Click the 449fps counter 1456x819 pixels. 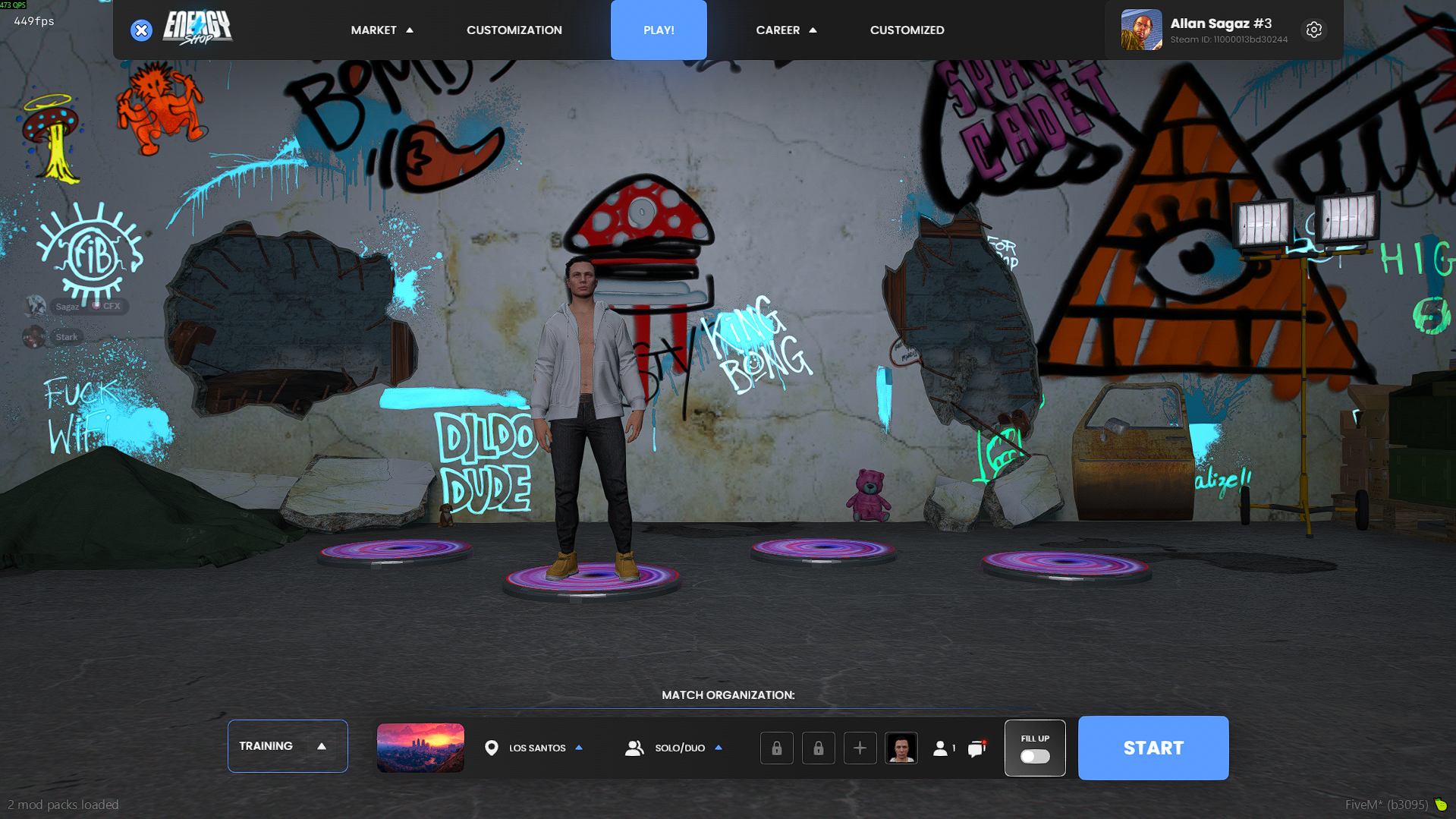click(34, 21)
